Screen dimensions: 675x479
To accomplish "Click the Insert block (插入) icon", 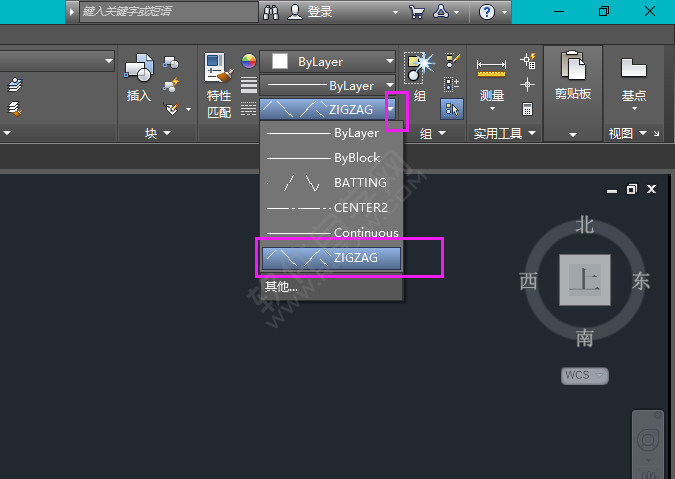I will click(139, 68).
